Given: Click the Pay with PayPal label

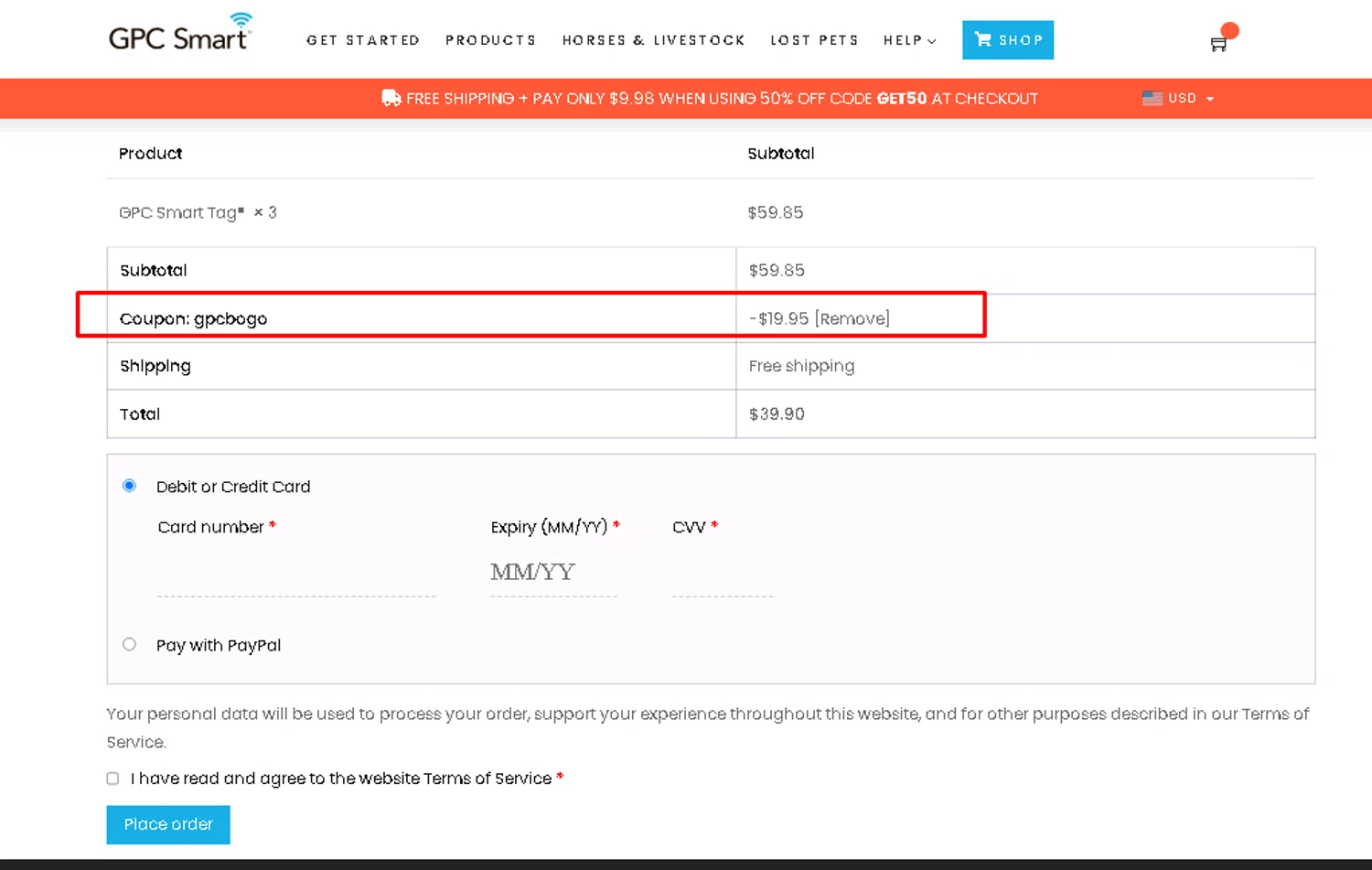Looking at the screenshot, I should pyautogui.click(x=219, y=645).
